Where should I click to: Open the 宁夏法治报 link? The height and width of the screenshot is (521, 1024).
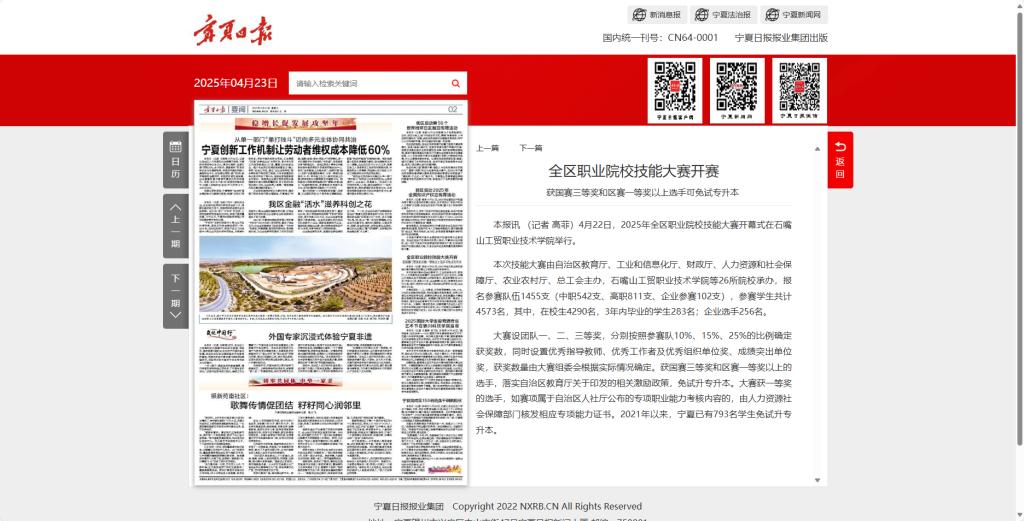pyautogui.click(x=723, y=15)
